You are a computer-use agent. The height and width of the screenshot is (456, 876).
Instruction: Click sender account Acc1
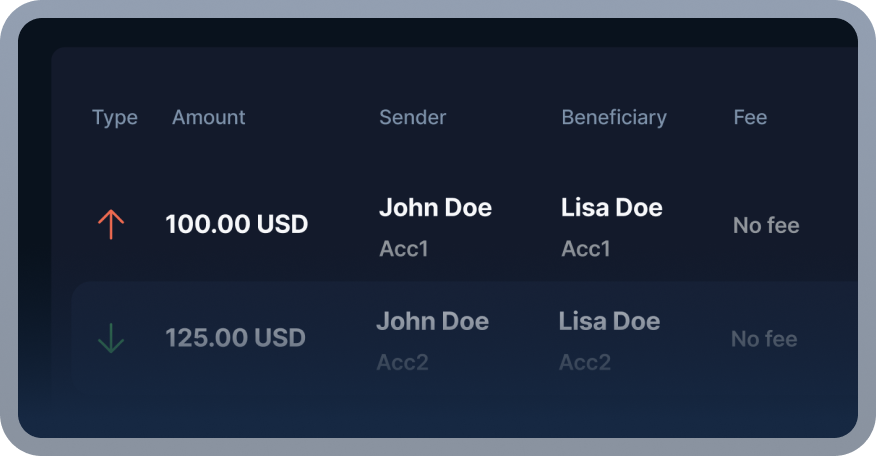[x=404, y=249]
